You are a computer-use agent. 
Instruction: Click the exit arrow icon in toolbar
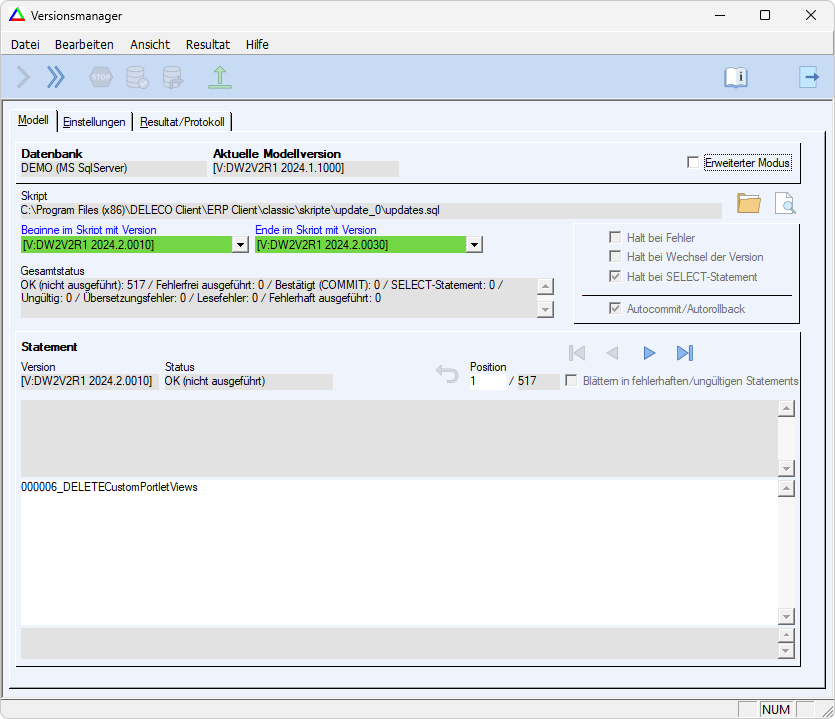(x=808, y=77)
